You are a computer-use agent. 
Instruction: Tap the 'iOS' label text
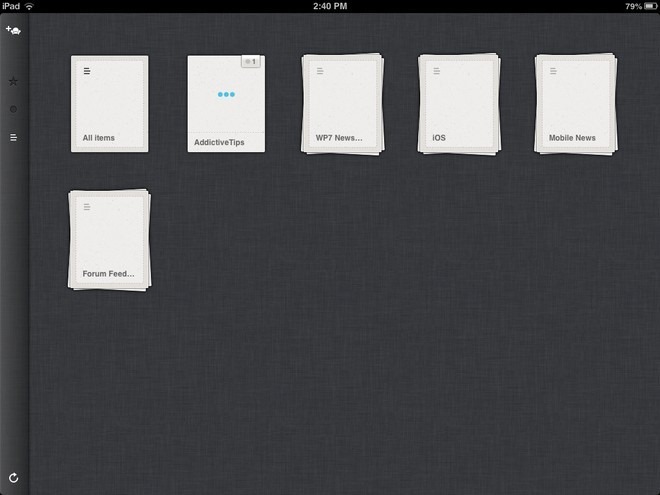439,138
